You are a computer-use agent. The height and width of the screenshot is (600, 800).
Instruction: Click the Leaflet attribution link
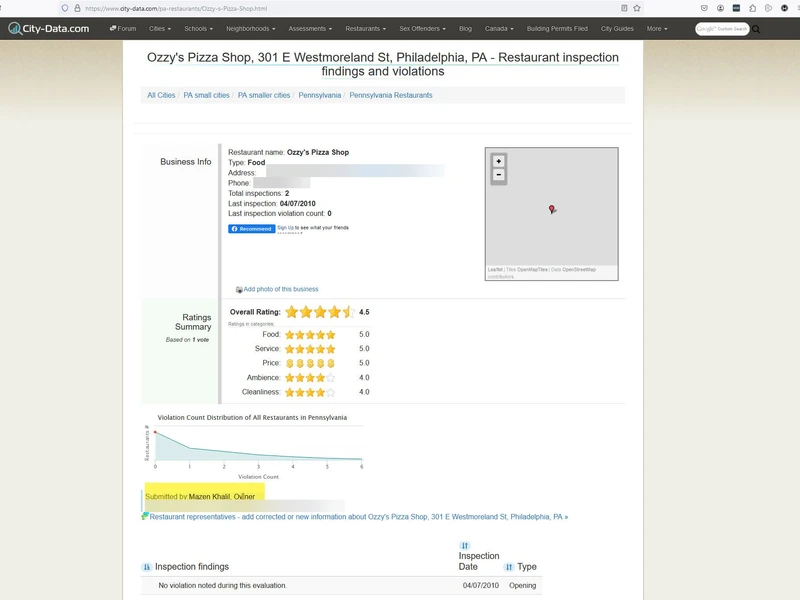[x=495, y=269]
